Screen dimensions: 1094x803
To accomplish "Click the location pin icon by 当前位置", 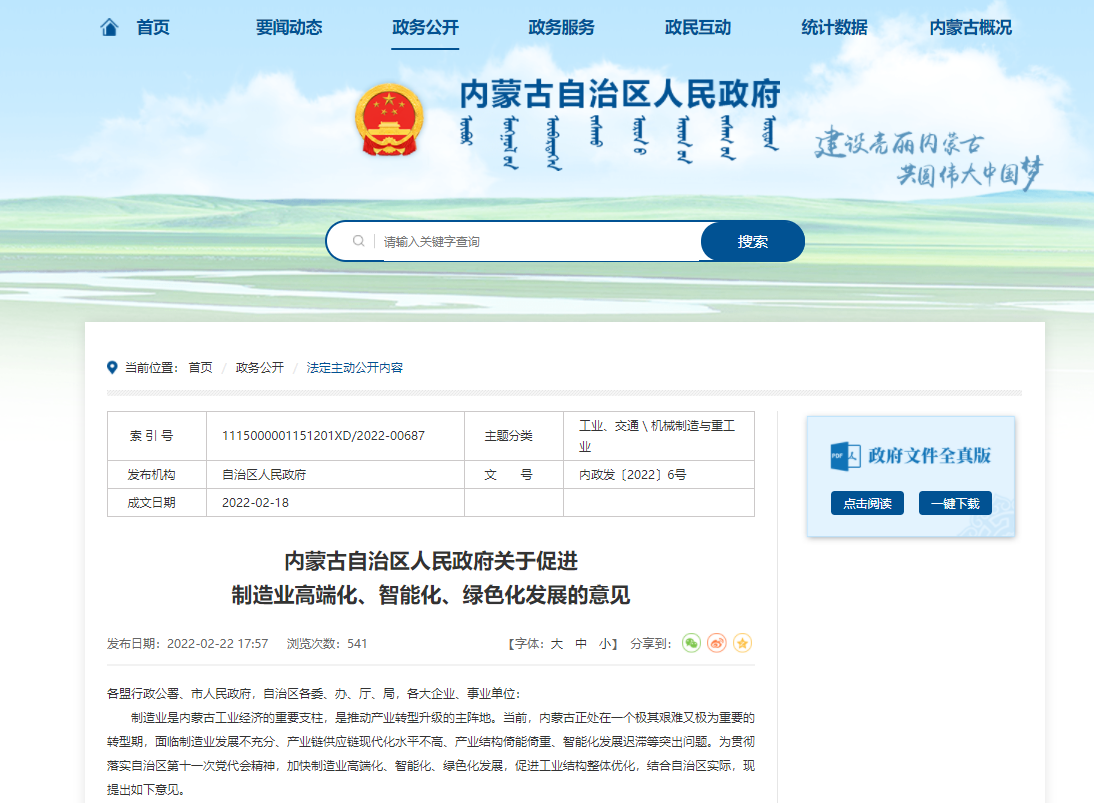I will [112, 367].
